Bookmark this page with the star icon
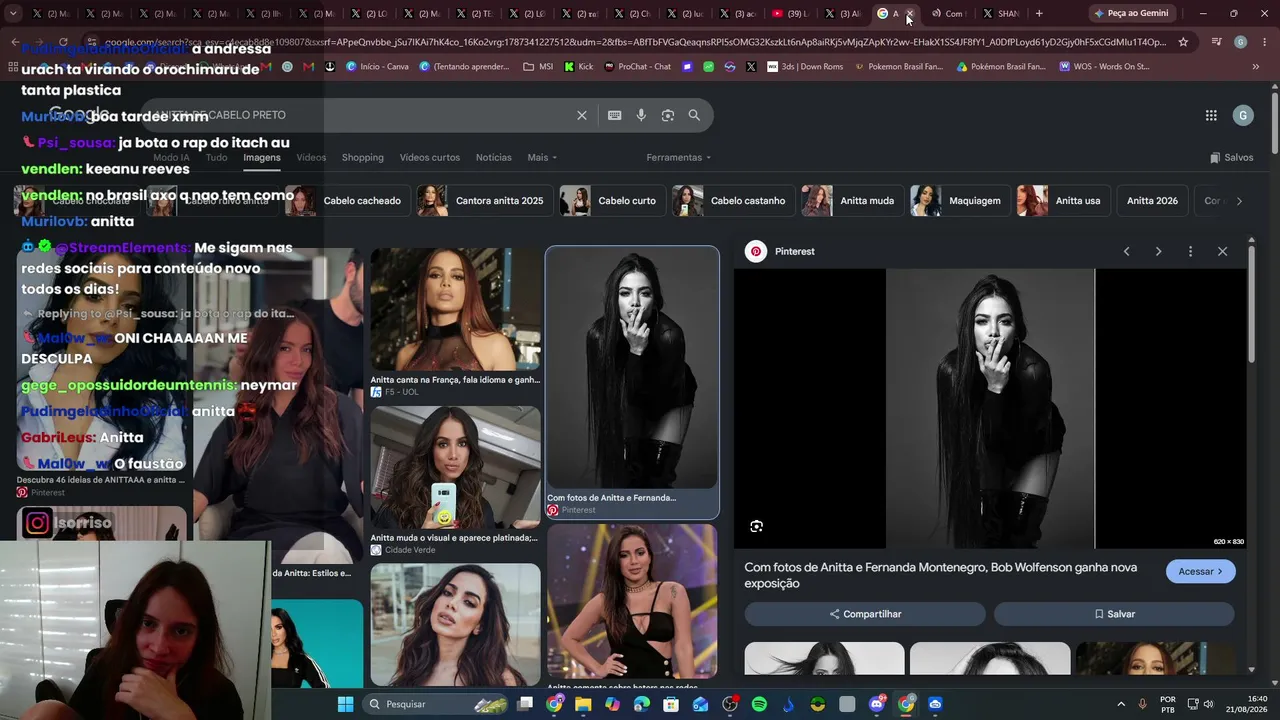 click(x=1183, y=42)
